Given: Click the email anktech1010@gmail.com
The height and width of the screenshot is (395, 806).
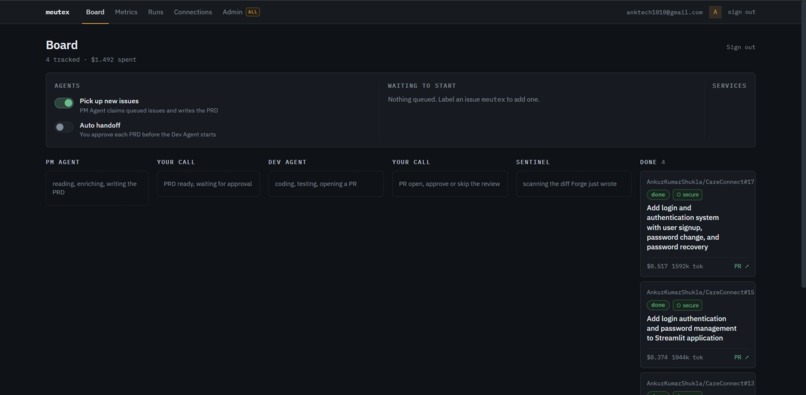Looking at the screenshot, I should (x=664, y=12).
